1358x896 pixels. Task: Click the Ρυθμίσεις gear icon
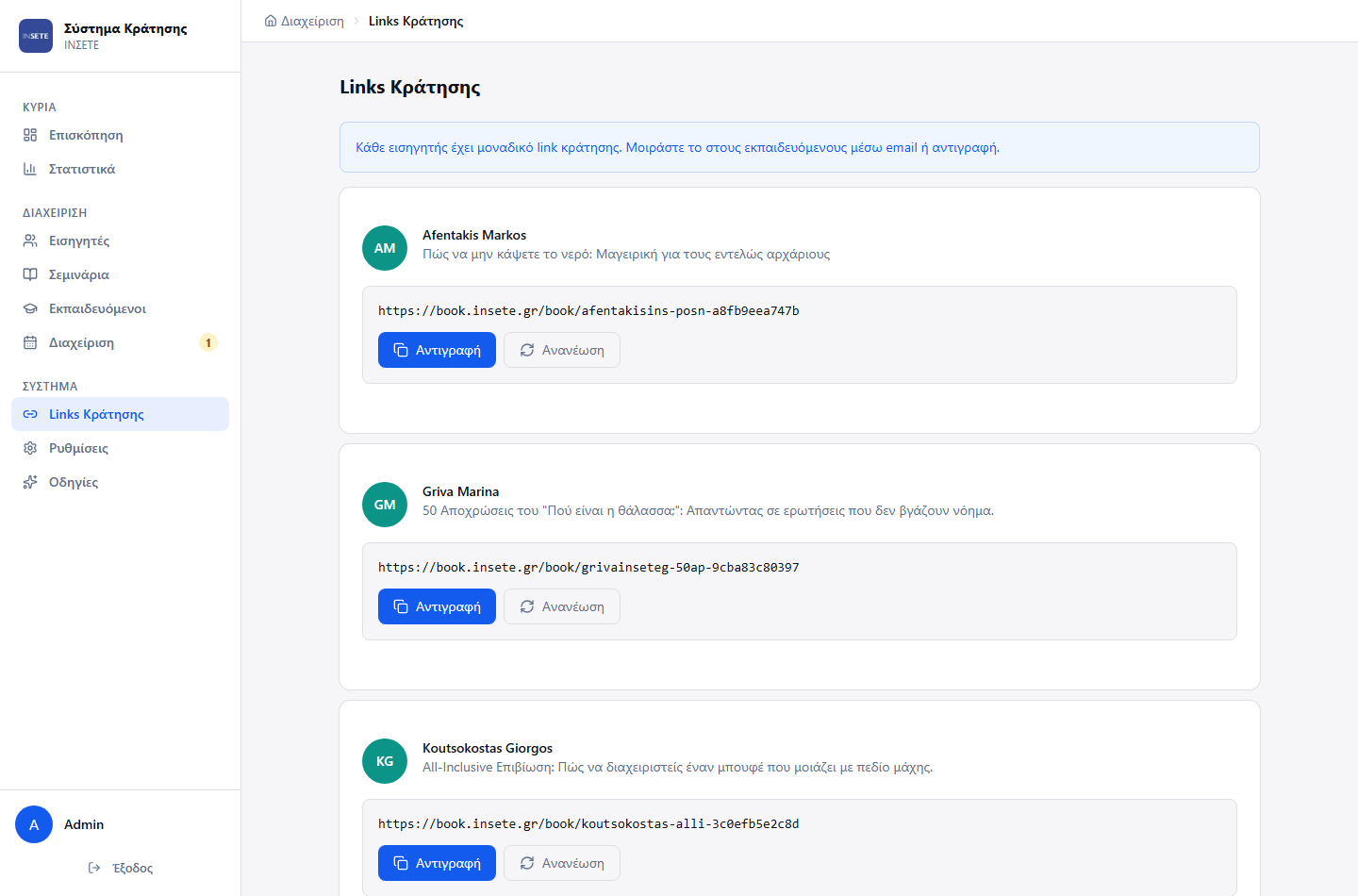coord(30,448)
